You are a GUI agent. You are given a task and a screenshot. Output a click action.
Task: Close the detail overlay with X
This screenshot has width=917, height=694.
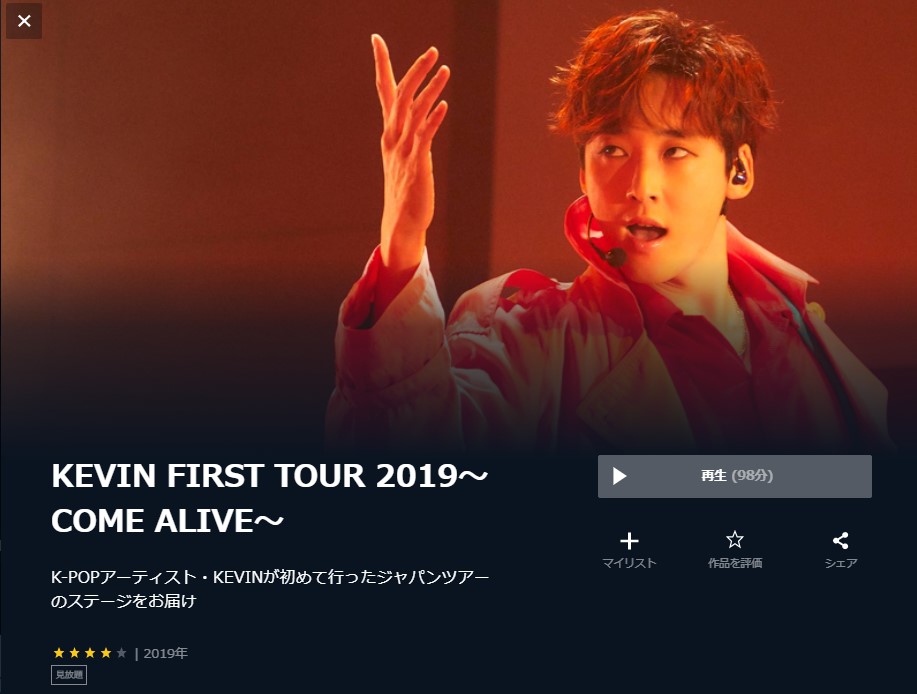tap(24, 21)
